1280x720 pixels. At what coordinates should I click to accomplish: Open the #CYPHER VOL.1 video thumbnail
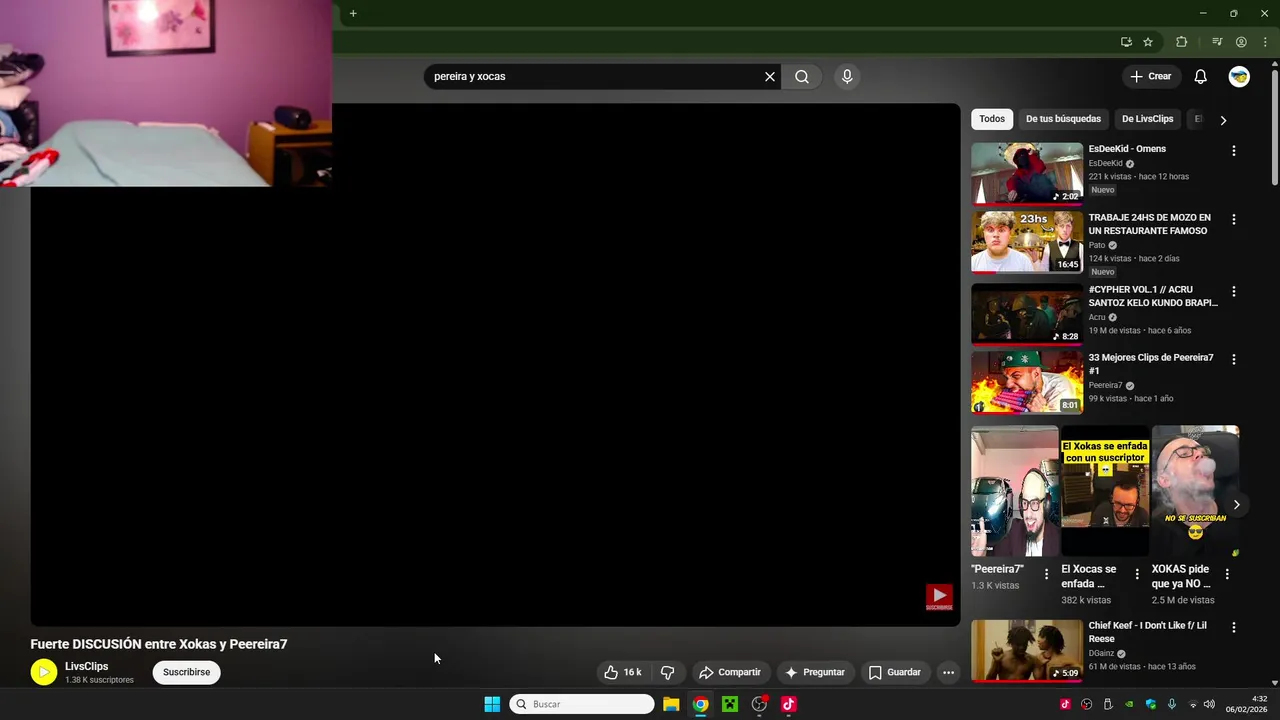pyautogui.click(x=1027, y=314)
